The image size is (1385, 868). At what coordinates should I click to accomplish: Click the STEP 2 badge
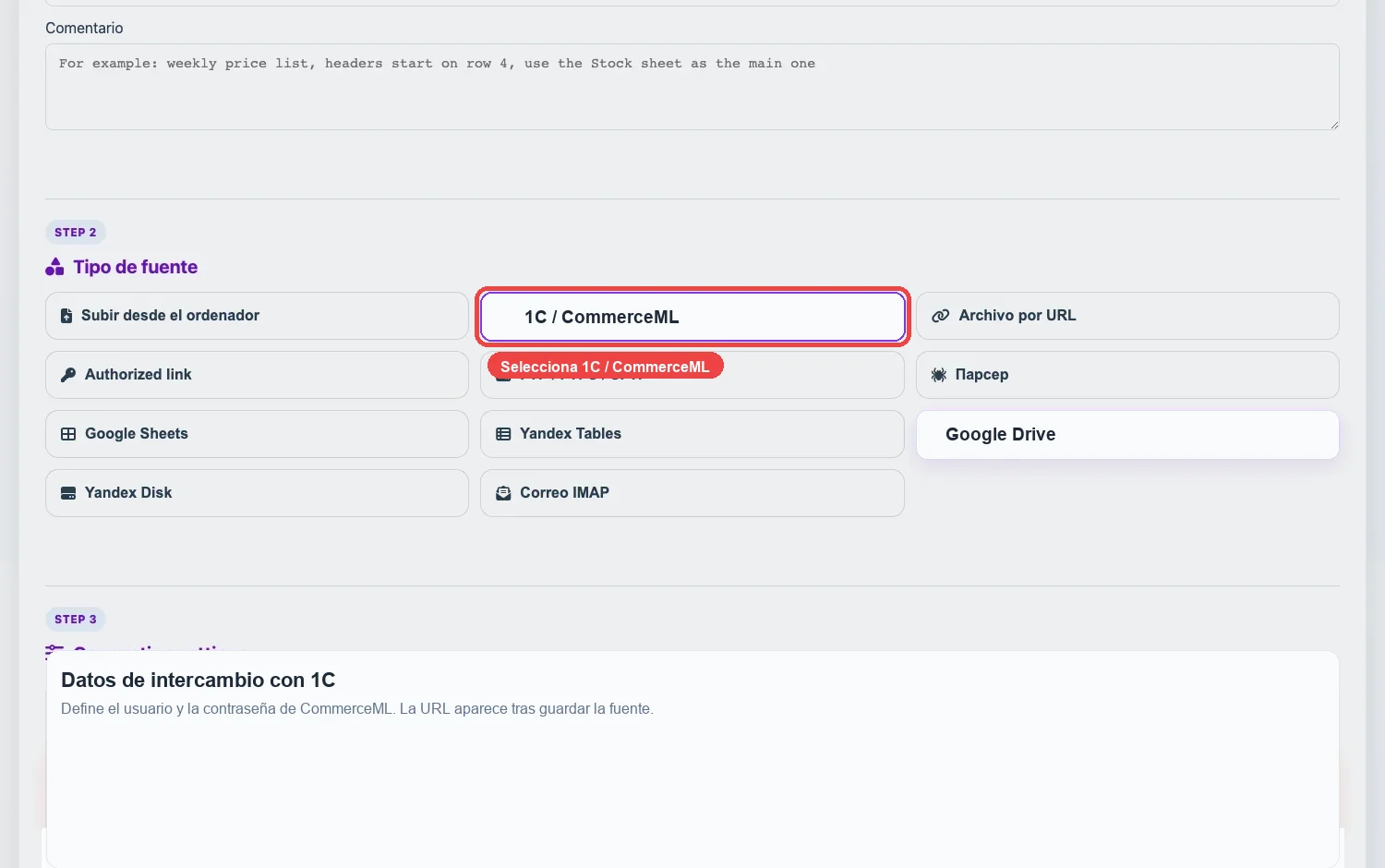[x=76, y=233]
